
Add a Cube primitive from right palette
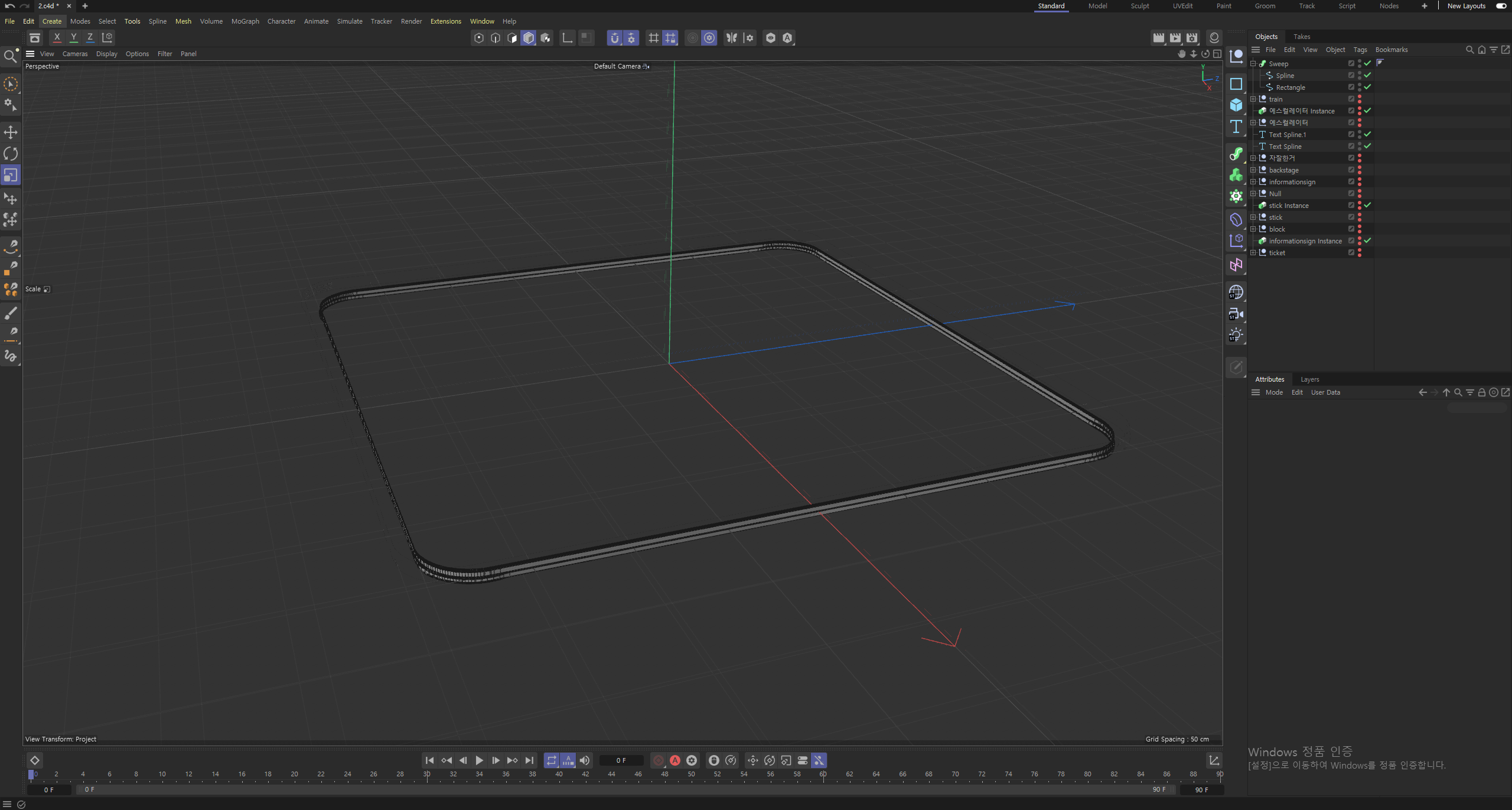1236,105
